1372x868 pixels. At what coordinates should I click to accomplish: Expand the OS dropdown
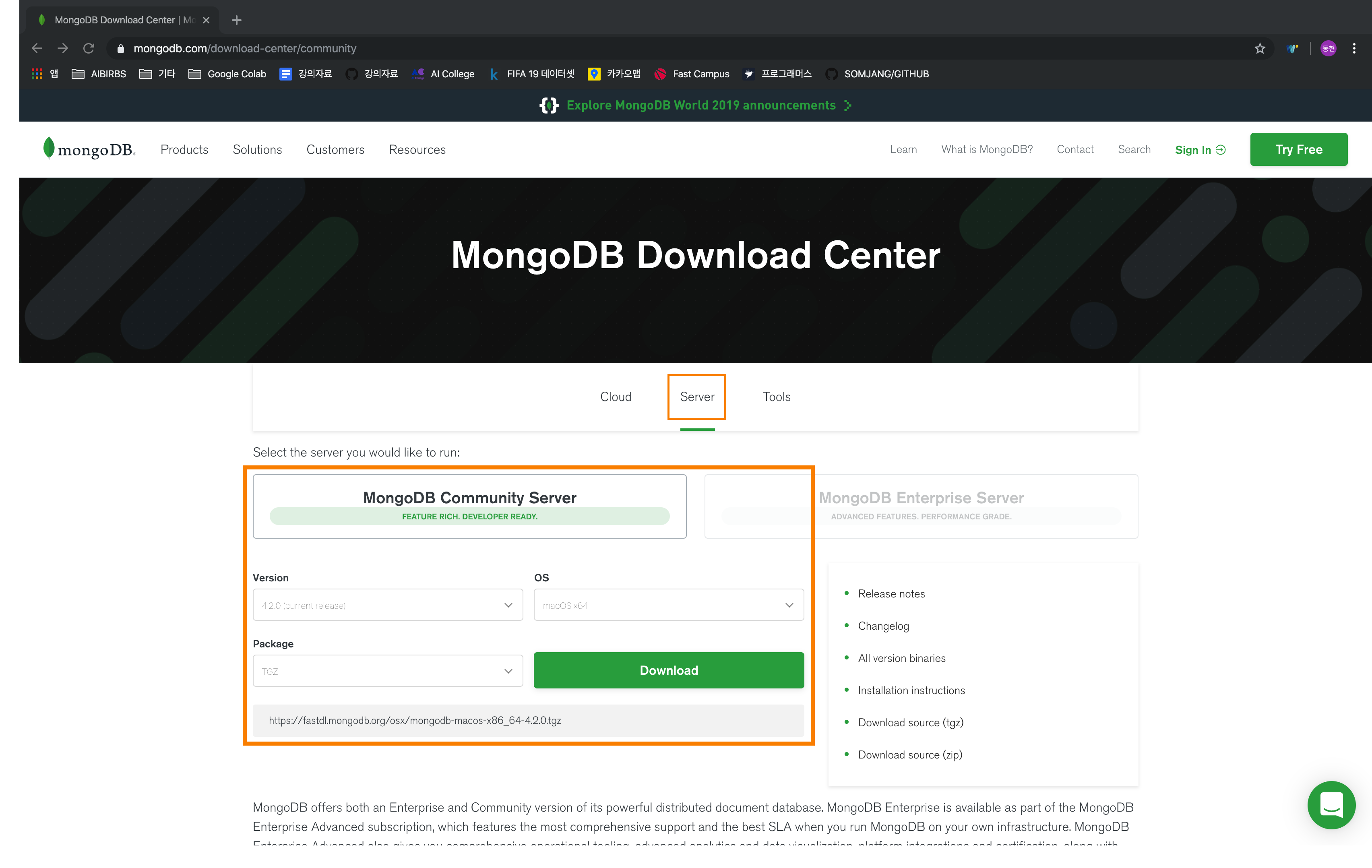coord(668,605)
